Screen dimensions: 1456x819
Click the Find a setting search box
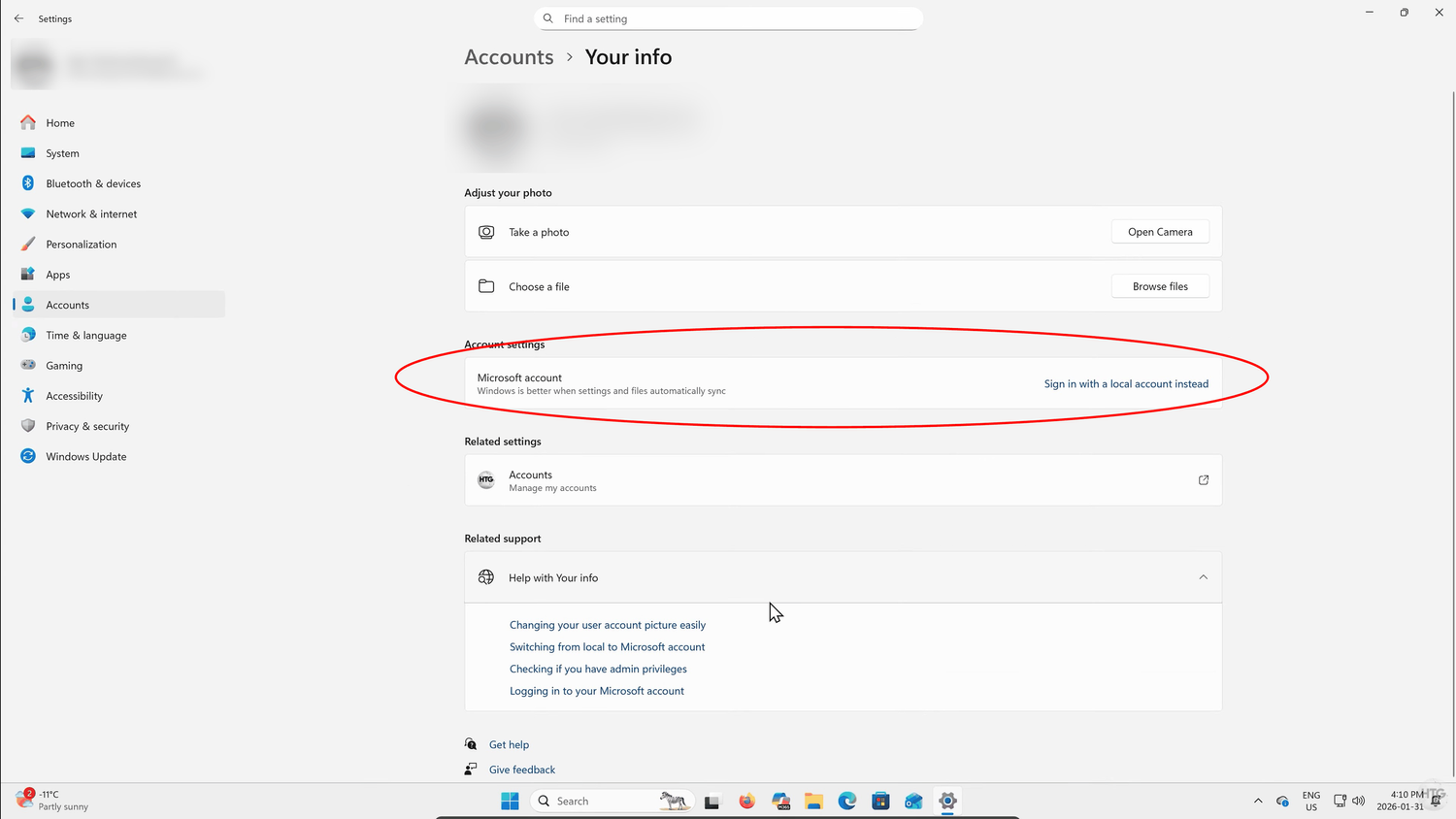point(728,18)
